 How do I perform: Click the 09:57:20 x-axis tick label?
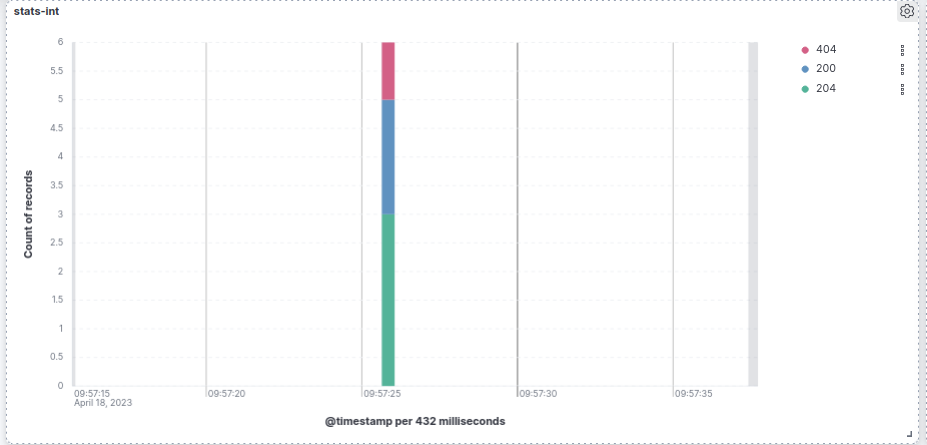226,394
